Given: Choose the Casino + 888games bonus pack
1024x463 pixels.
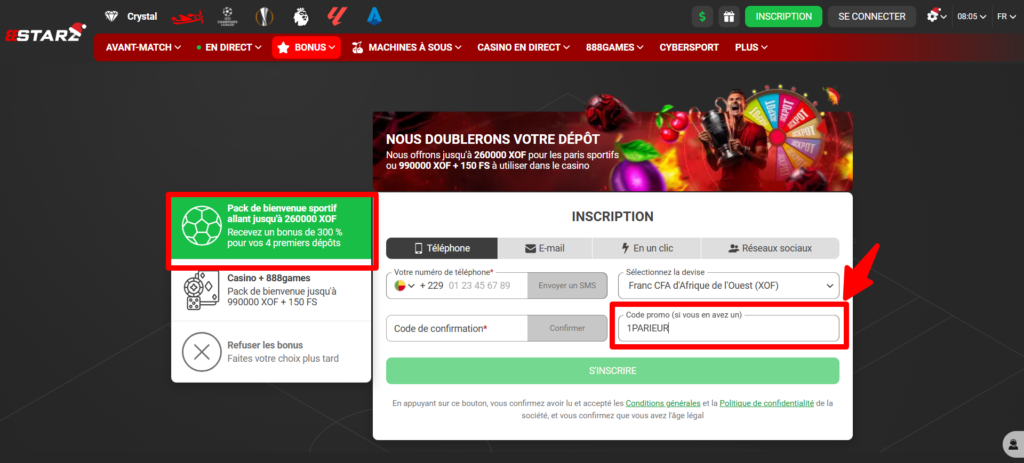Looking at the screenshot, I should pos(272,291).
